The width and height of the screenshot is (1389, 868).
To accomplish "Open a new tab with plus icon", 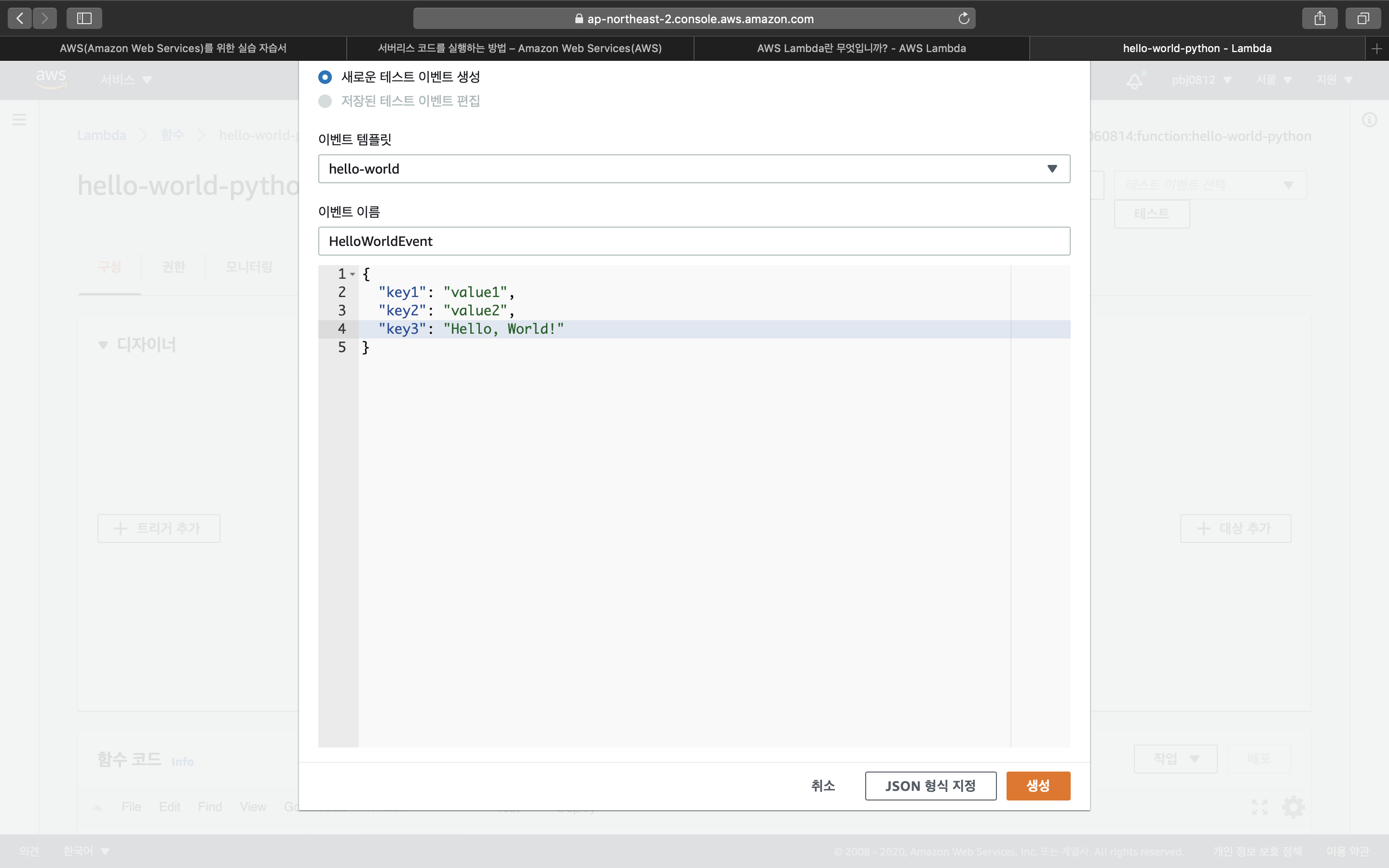I will [1376, 49].
